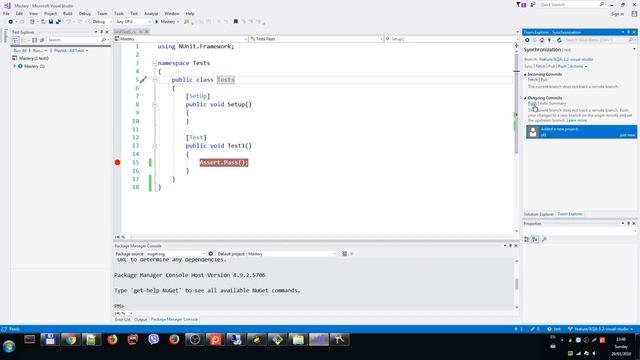The width and height of the screenshot is (640, 360).
Task: Click the breakpoint dot on line 15
Action: click(x=118, y=162)
